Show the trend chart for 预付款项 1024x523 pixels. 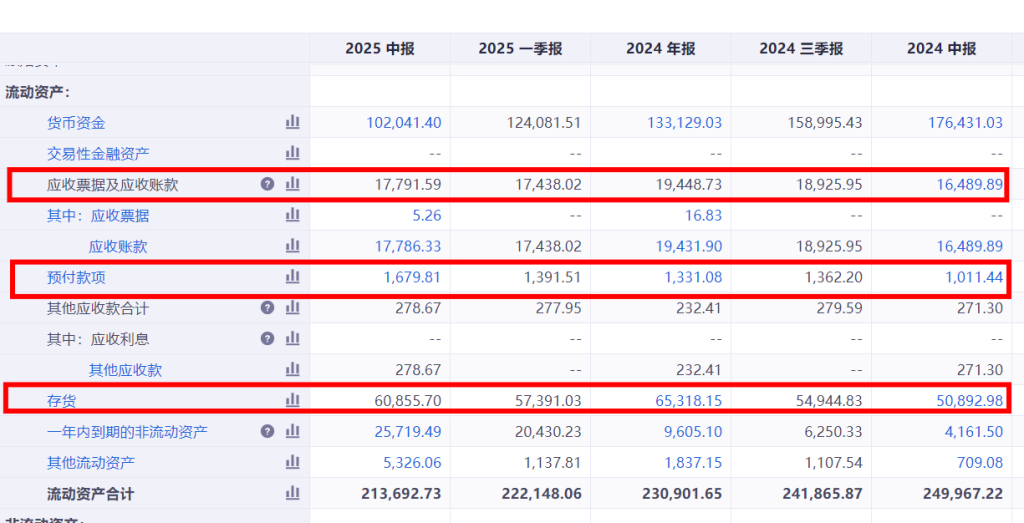tap(292, 277)
